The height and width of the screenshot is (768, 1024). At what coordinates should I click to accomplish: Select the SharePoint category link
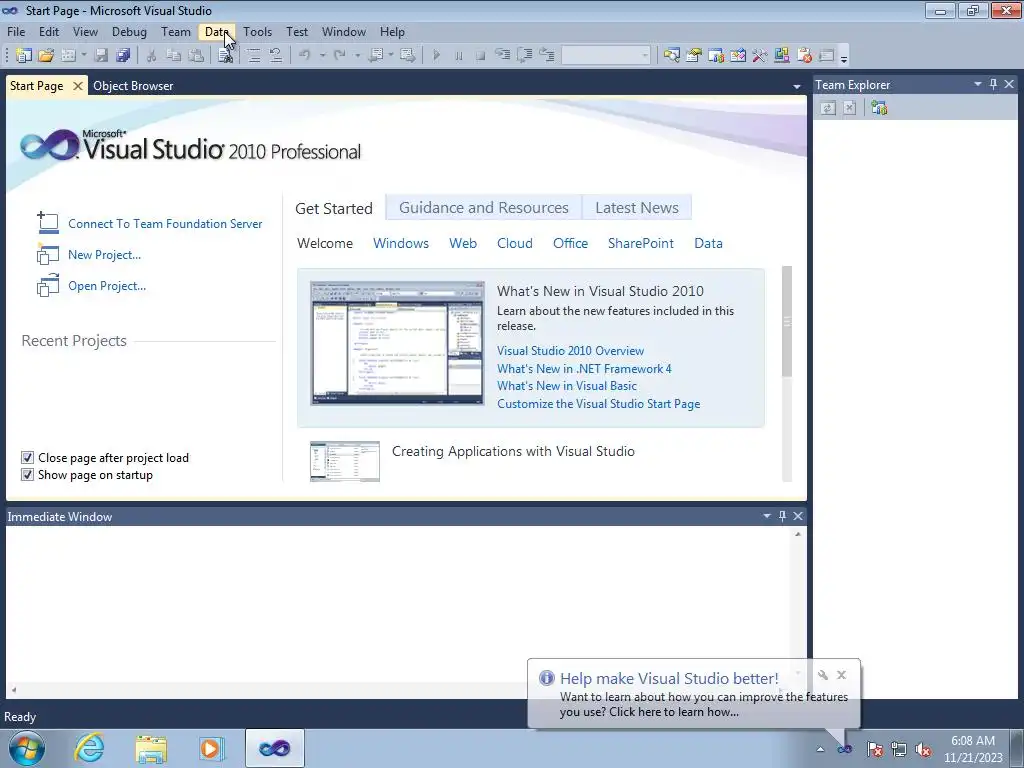click(641, 243)
